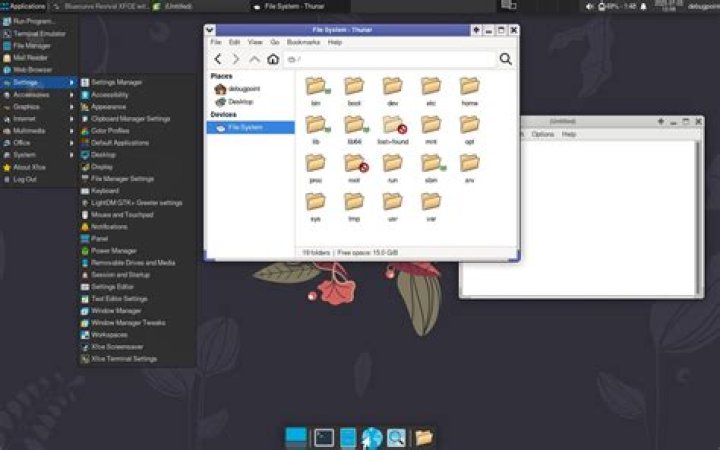Click the Thunar location path field
The height and width of the screenshot is (450, 720).
coord(390,60)
